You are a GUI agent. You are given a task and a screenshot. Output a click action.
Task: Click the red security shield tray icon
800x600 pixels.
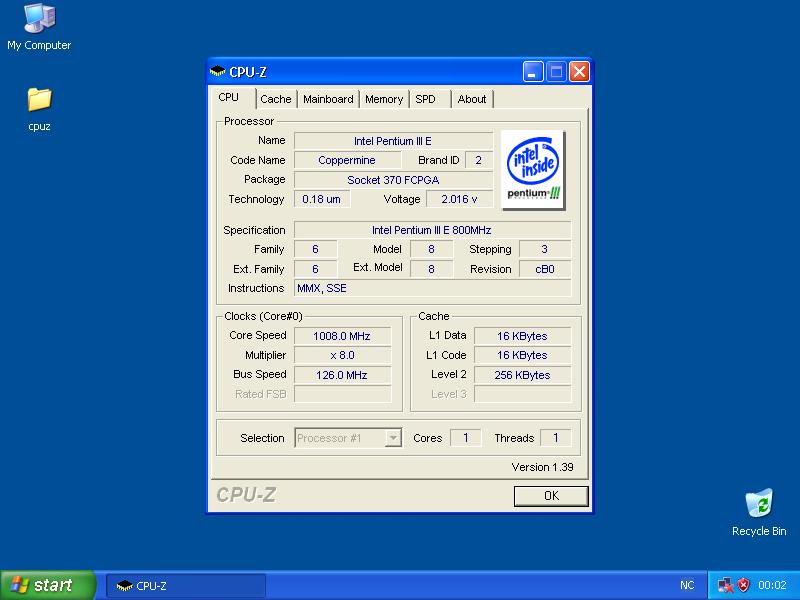pos(743,585)
